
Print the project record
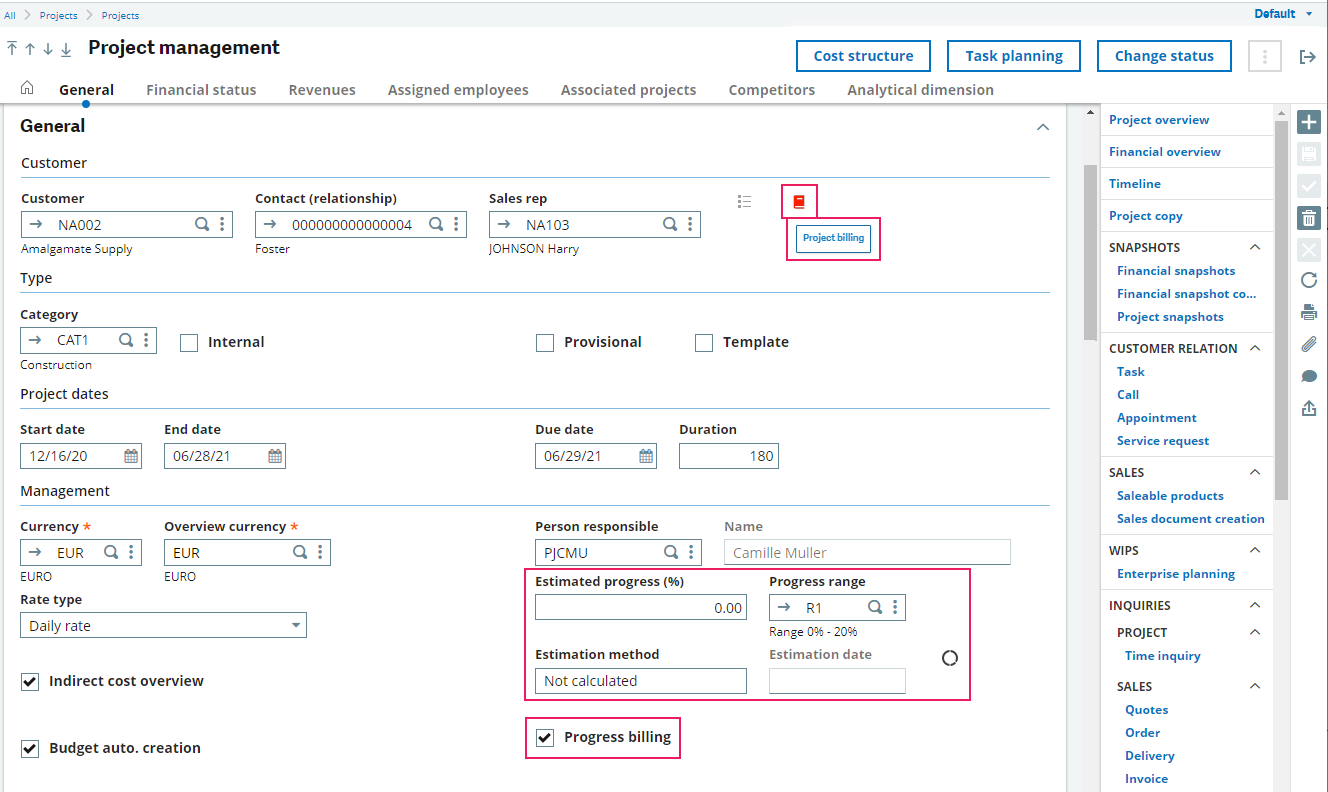coord(1309,312)
